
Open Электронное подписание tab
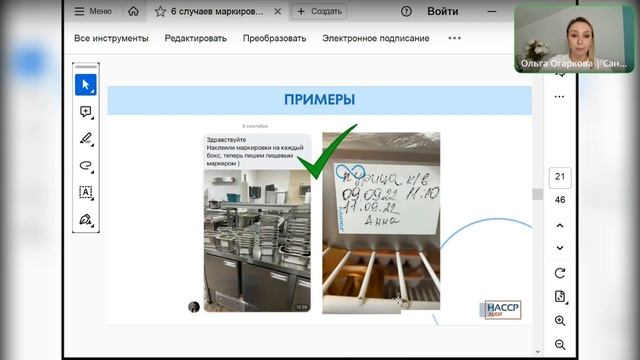coord(376,38)
